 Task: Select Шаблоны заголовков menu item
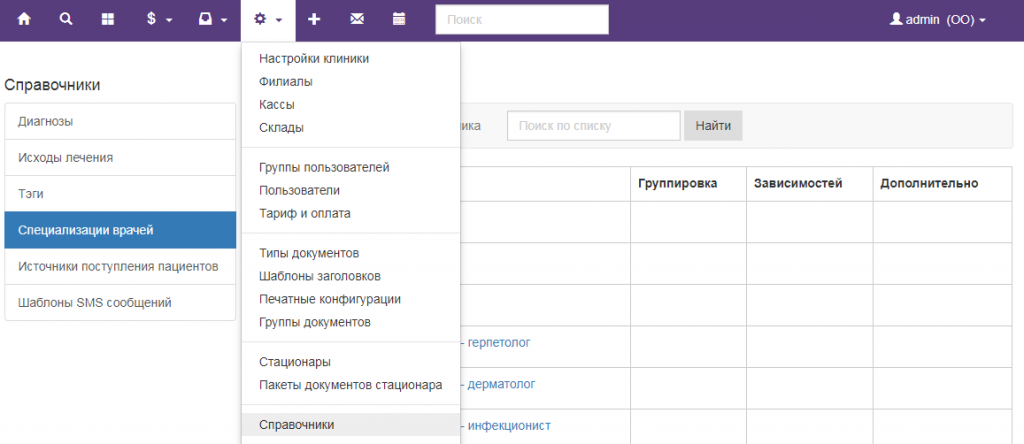[x=351, y=276]
